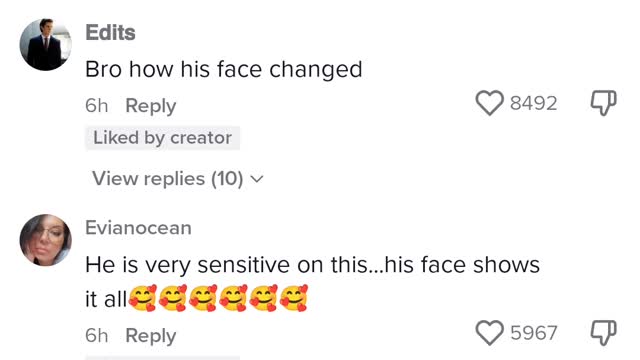Screen dimensions: 640x360
Task: Reply to the Edits comment
Action: coord(151,106)
